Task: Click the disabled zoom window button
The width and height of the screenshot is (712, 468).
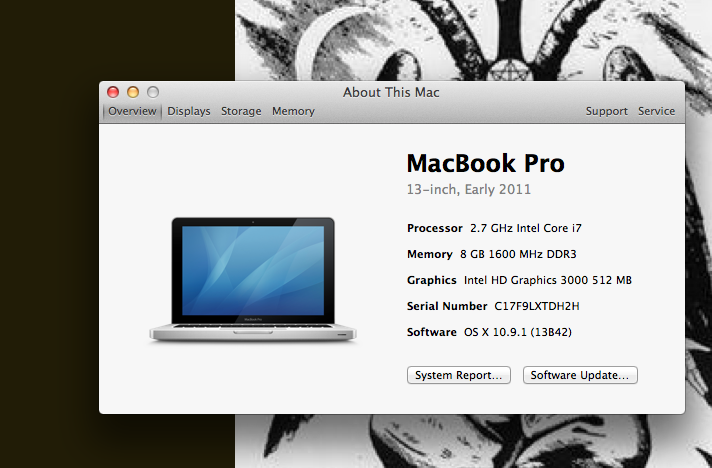Action: [x=153, y=92]
